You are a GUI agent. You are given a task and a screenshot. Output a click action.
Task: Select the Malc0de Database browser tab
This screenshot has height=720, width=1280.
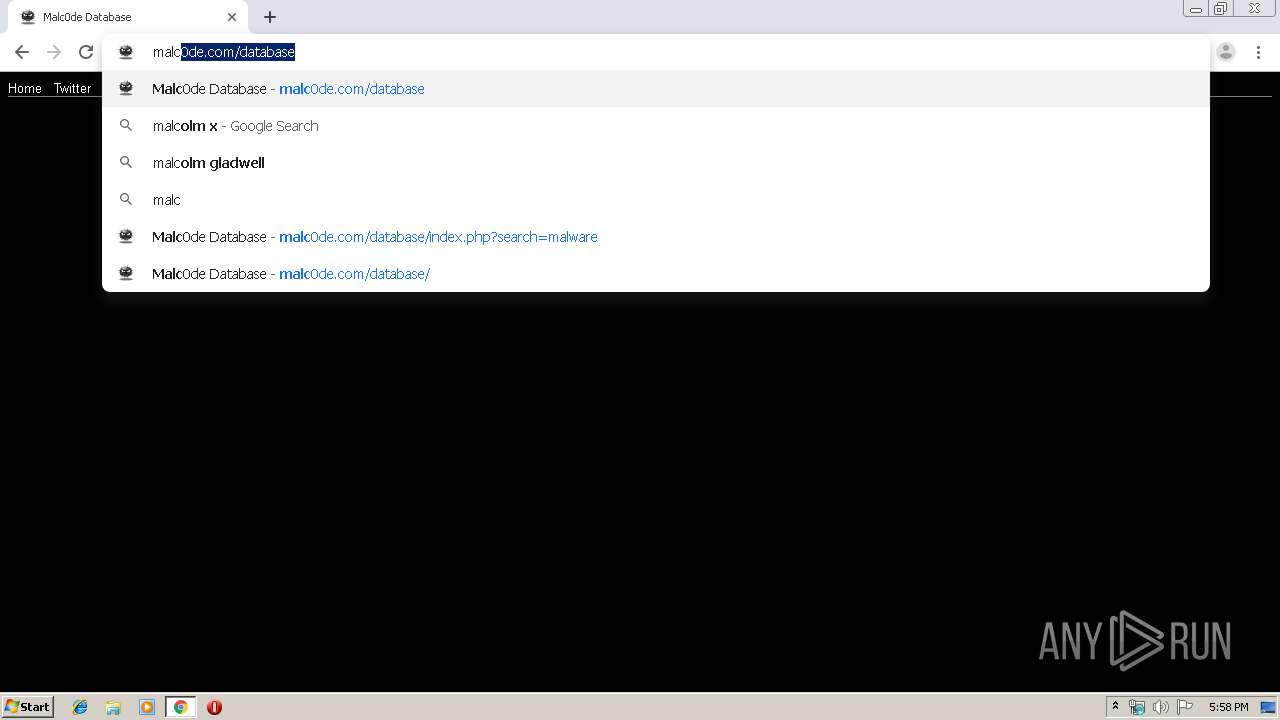(x=126, y=17)
